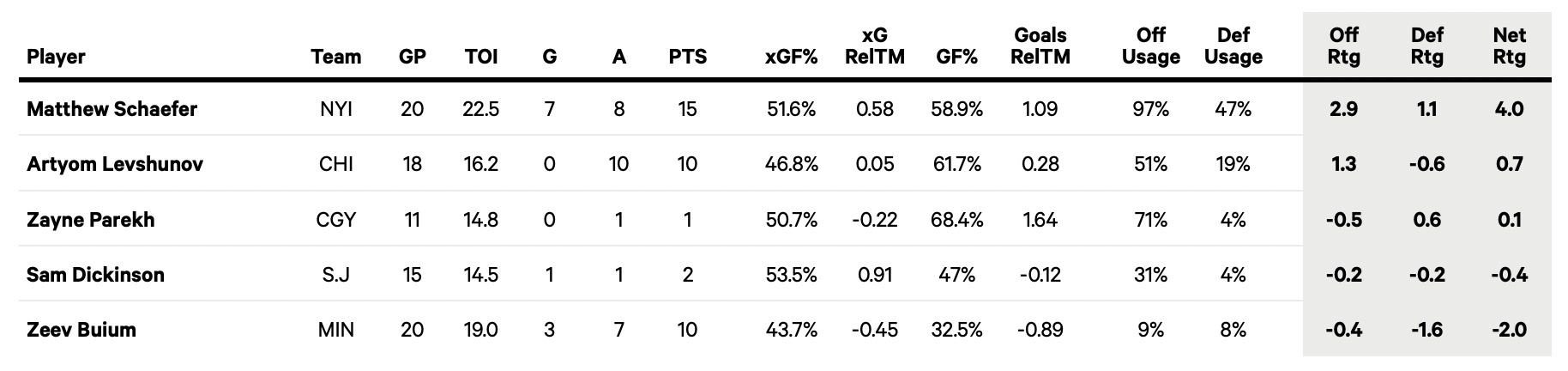Open Artyom Levshunov's player row
The height and width of the screenshot is (371, 1568).
pyautogui.click(x=115, y=164)
